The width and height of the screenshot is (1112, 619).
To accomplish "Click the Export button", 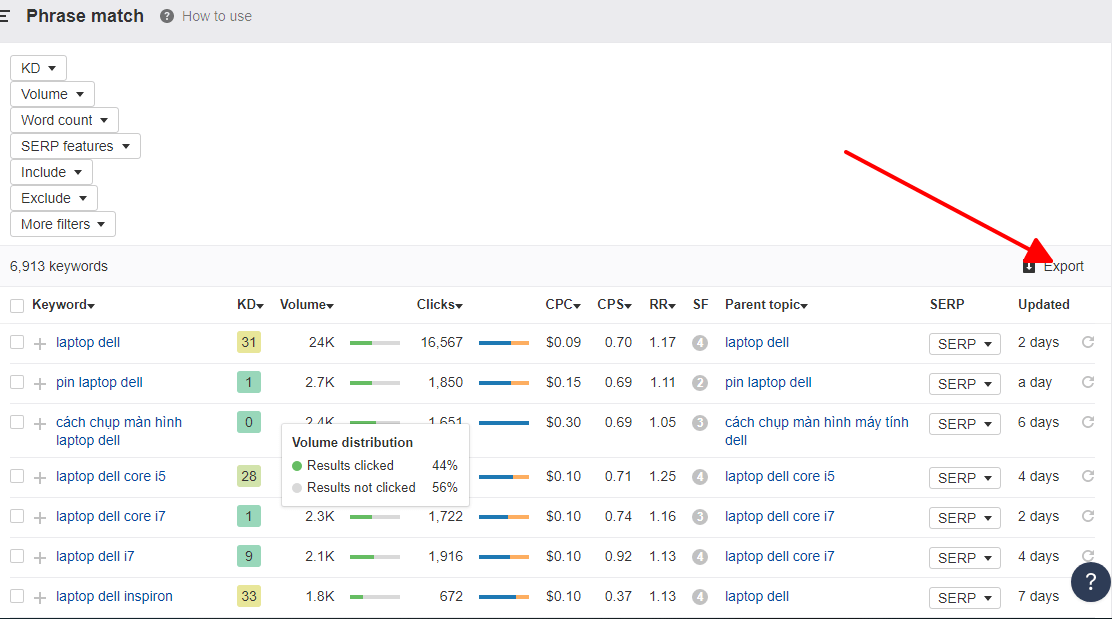I will point(1054,267).
